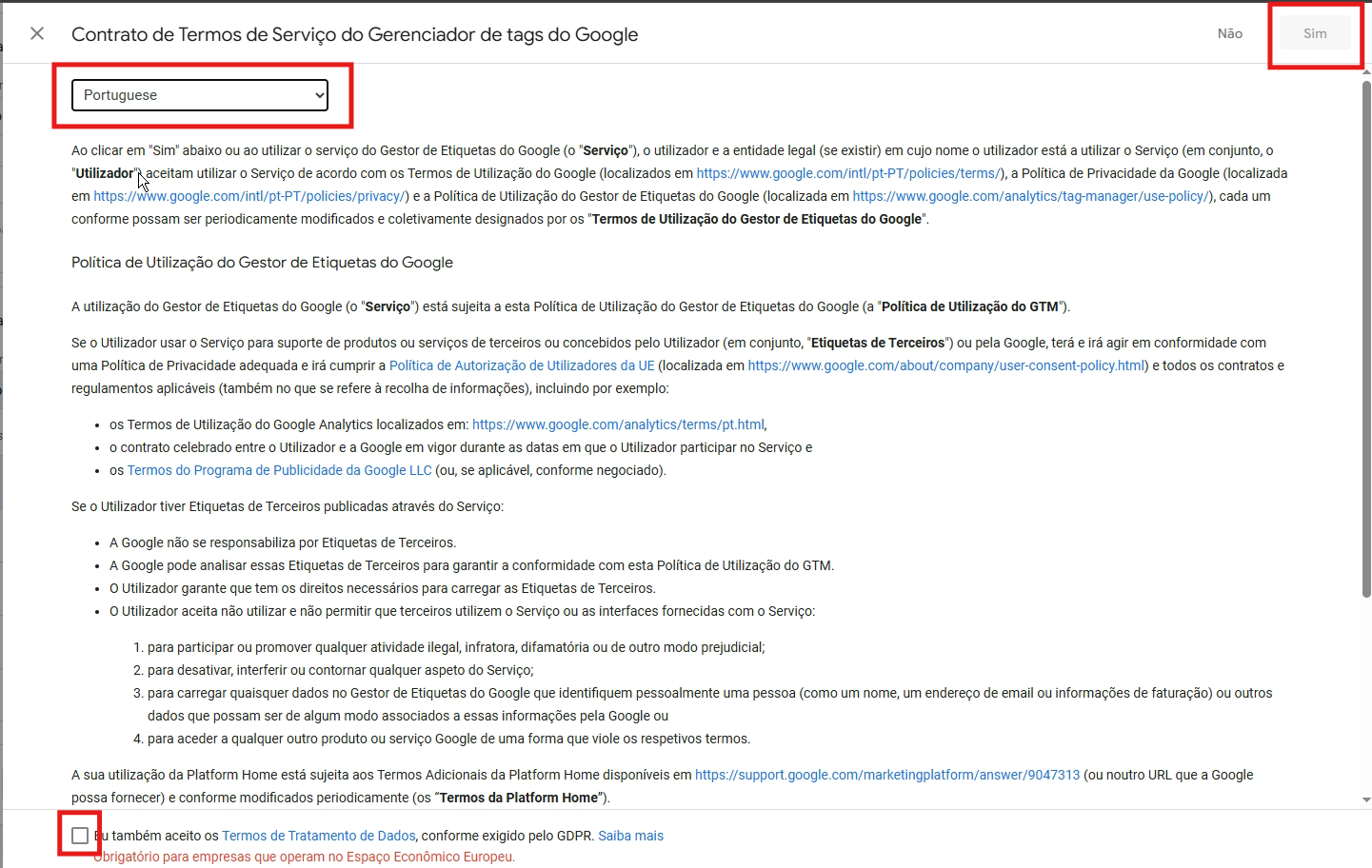Screen dimensions: 1372x868
Task: Click bullet 'O Utilizador garante que tem os direitos'
Action: tap(383, 588)
